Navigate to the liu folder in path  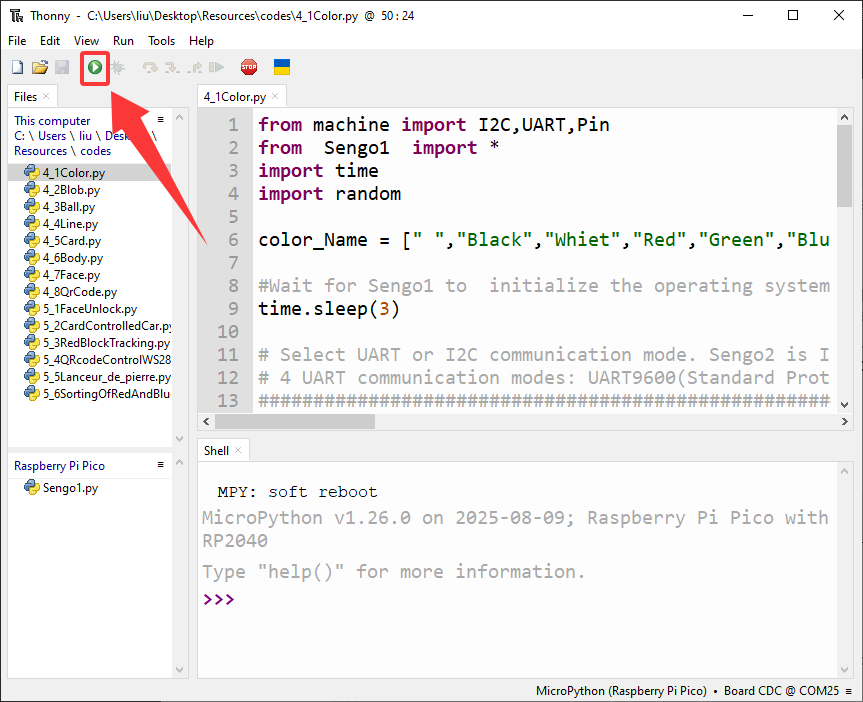[85, 136]
